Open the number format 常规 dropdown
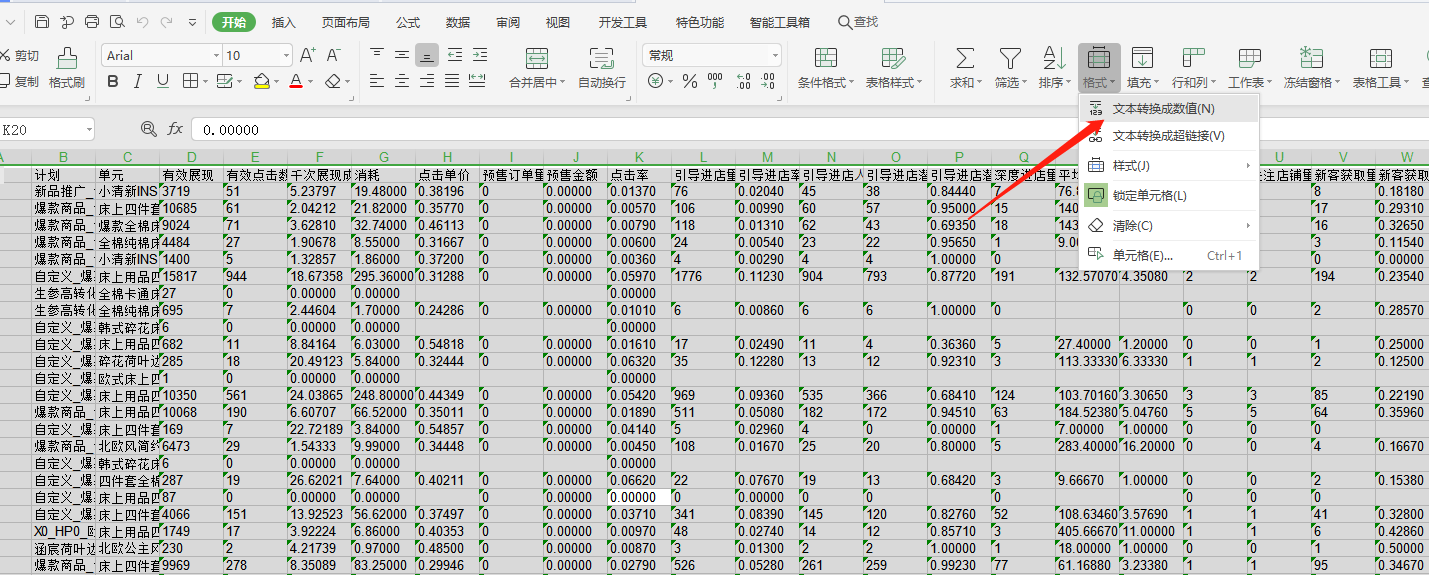 (774, 56)
